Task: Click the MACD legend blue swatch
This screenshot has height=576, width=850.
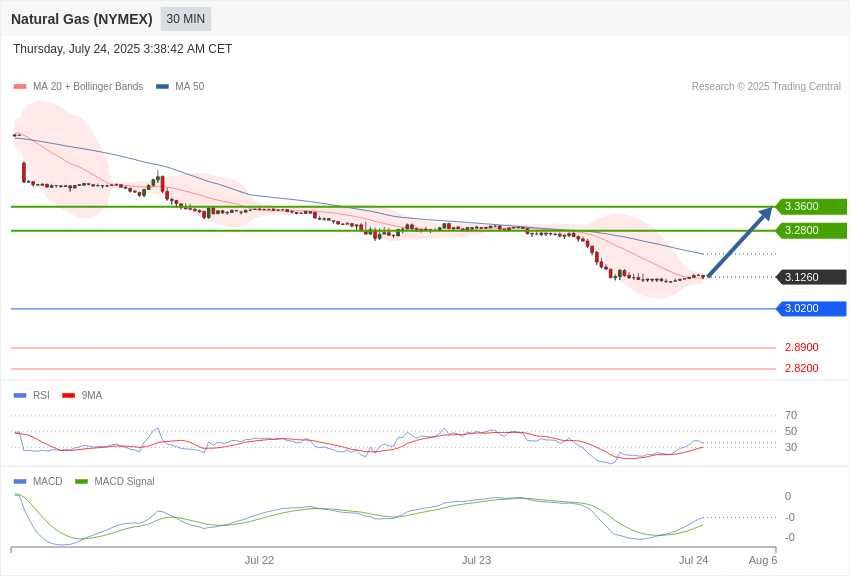Action: coord(20,481)
